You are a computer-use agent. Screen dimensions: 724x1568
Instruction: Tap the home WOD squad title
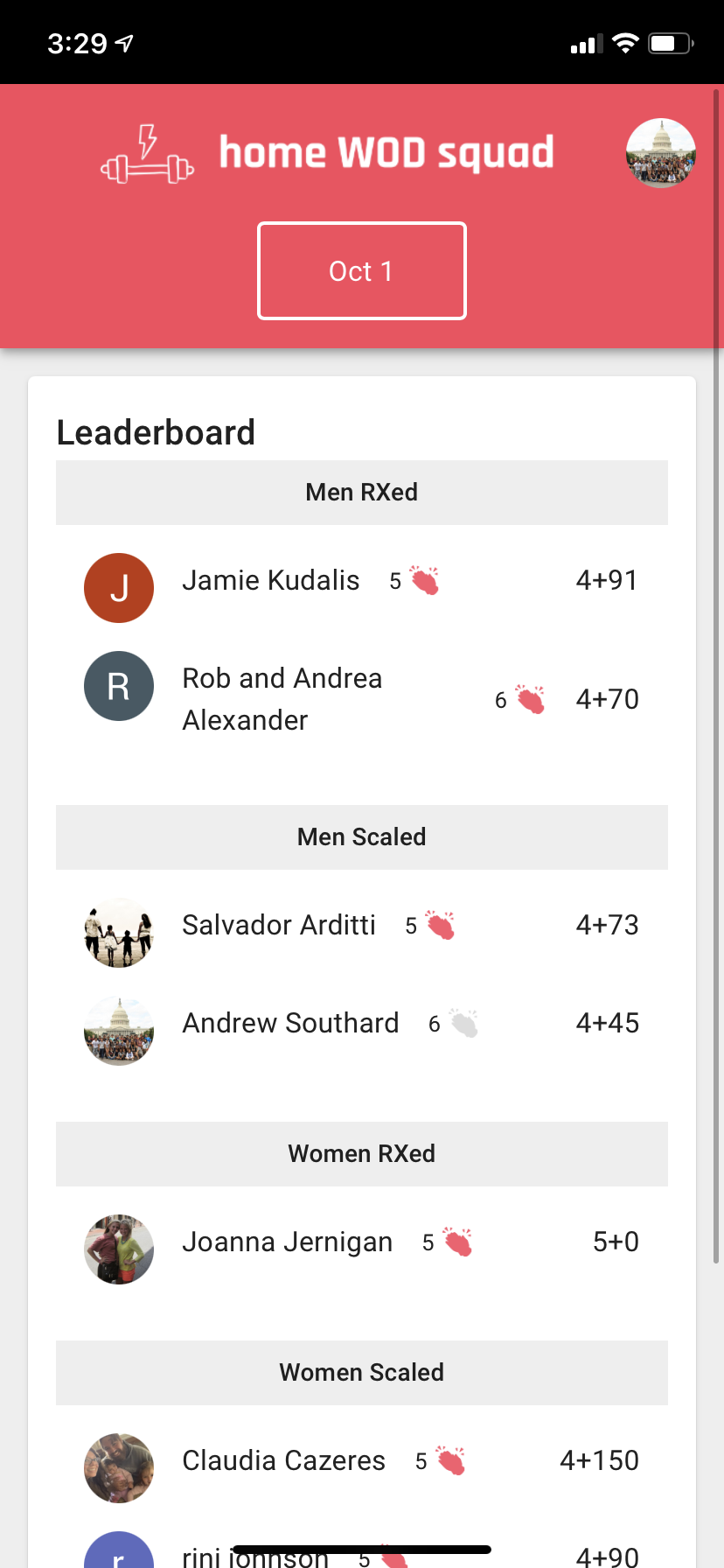386,153
